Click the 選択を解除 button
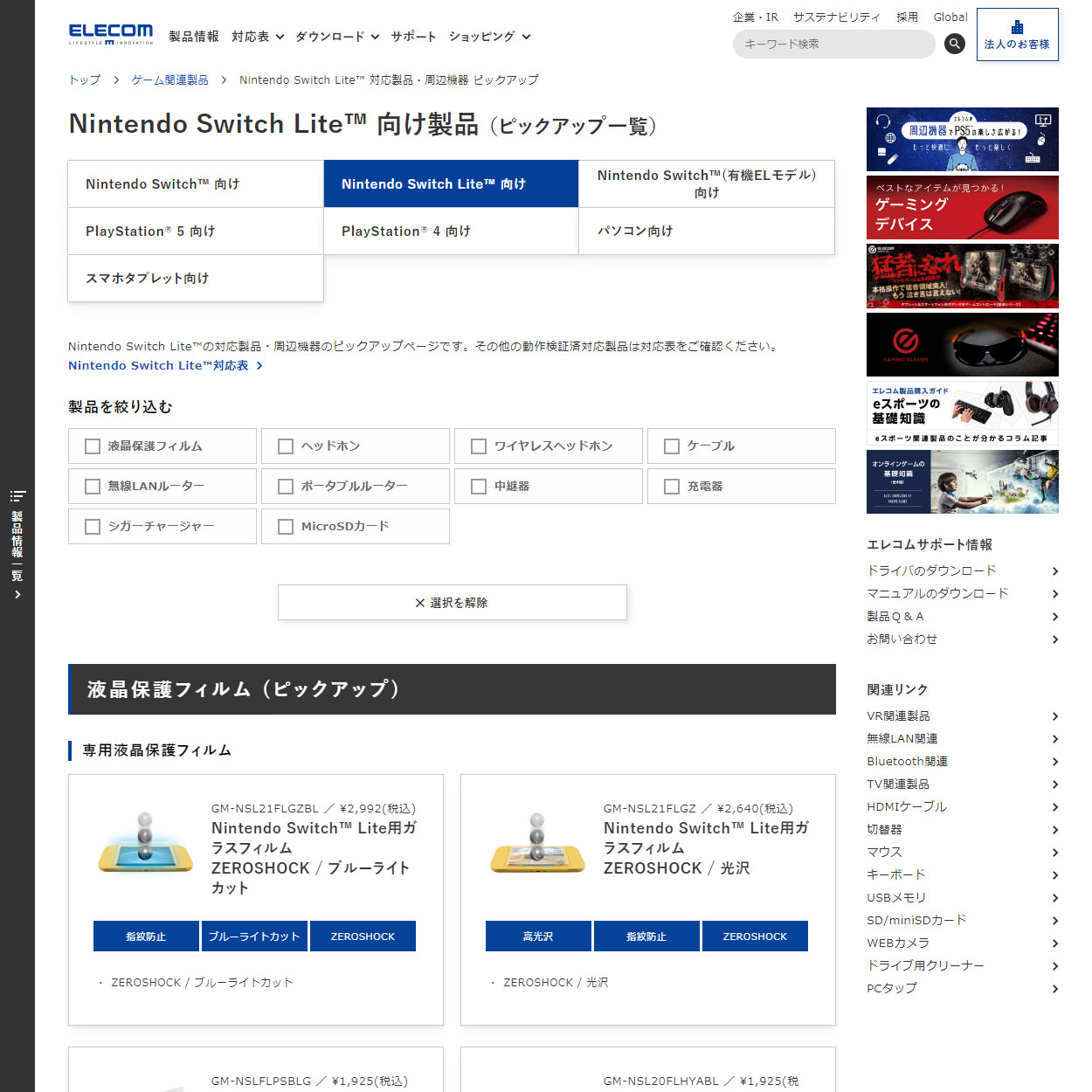The width and height of the screenshot is (1092, 1092). pos(452,602)
